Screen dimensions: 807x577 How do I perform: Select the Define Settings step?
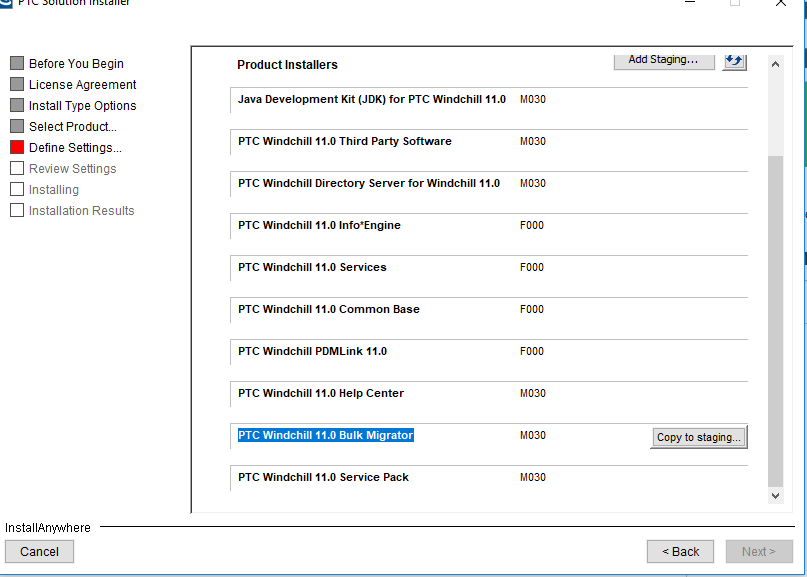tap(72, 147)
